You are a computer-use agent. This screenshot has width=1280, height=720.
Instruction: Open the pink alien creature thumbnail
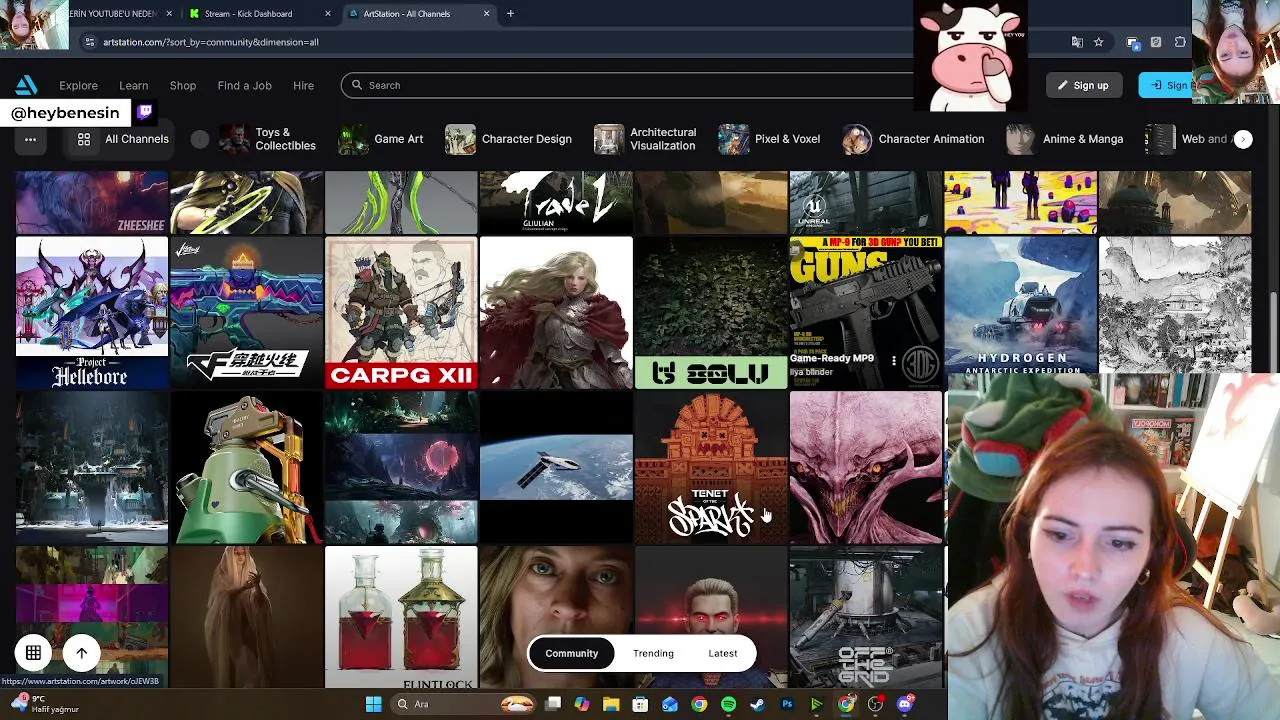[x=866, y=467]
